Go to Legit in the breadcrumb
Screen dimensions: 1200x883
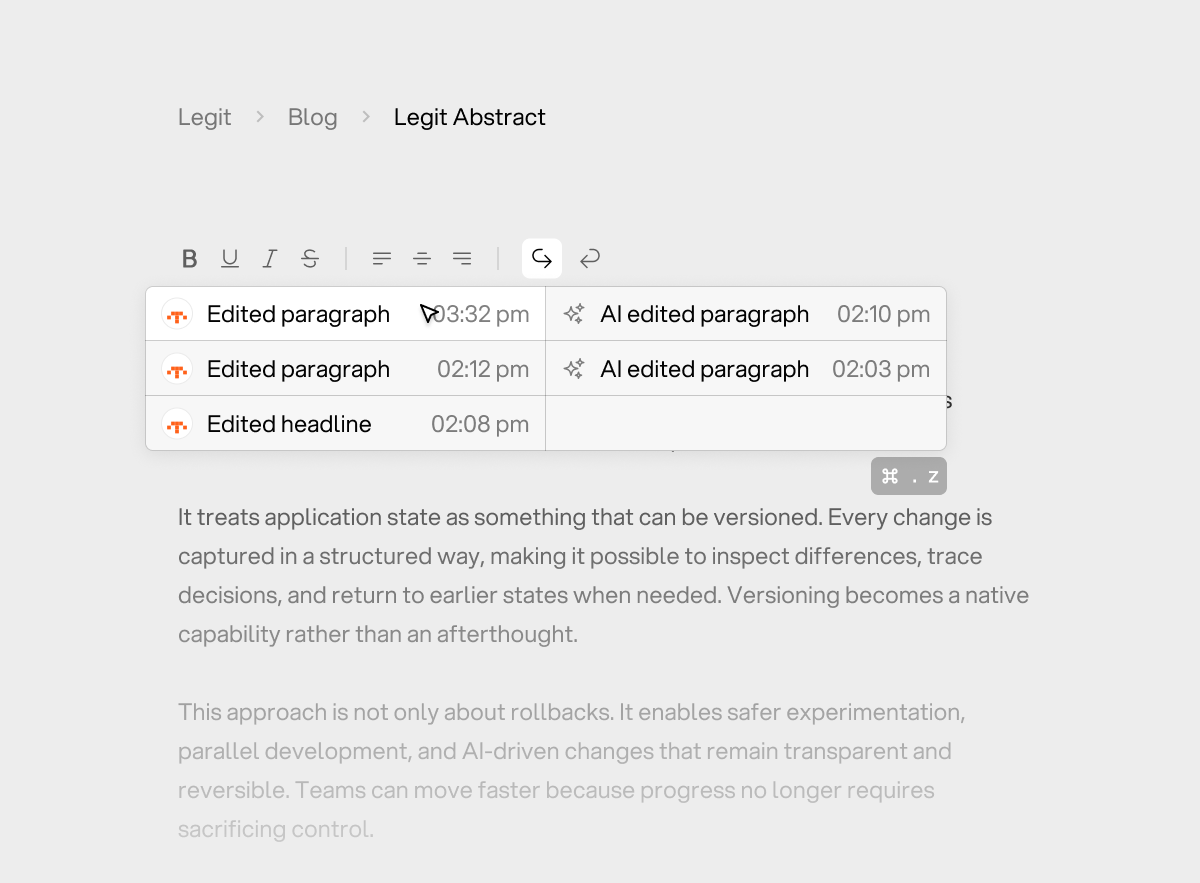[204, 117]
